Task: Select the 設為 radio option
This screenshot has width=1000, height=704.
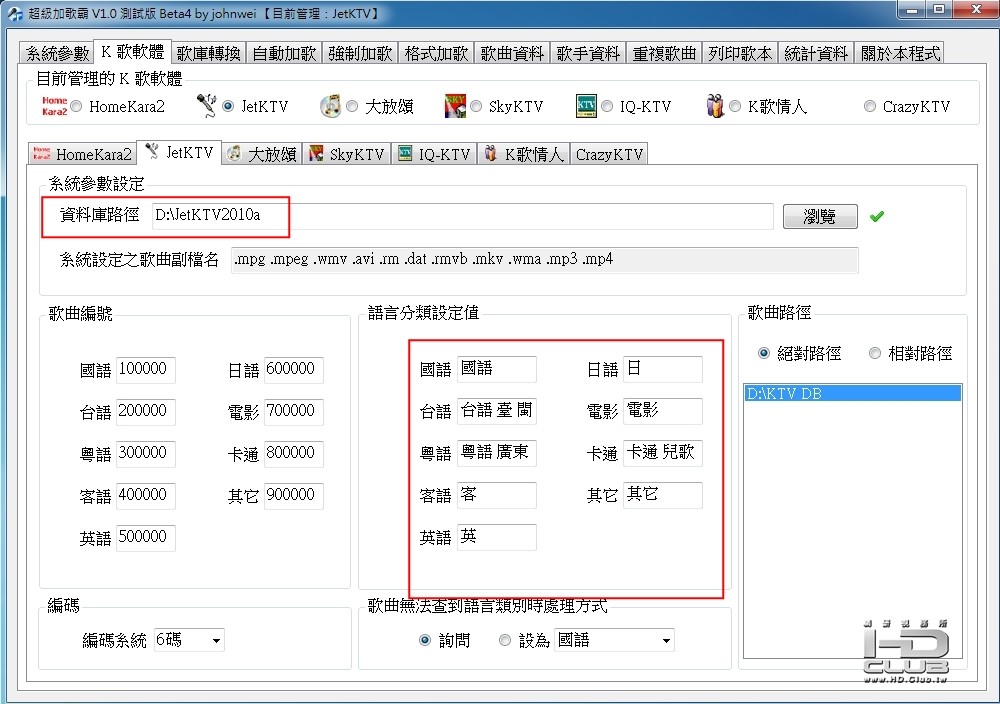Action: (504, 640)
